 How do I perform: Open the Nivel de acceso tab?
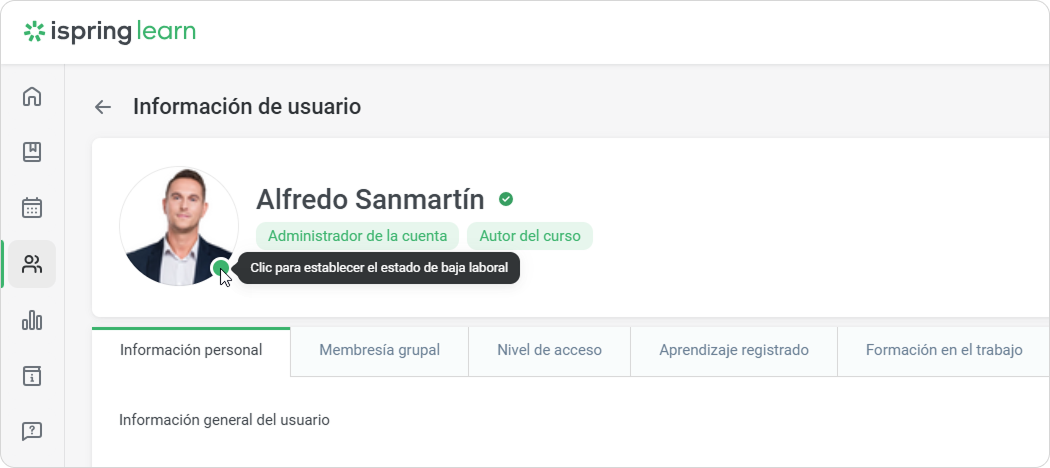point(549,350)
